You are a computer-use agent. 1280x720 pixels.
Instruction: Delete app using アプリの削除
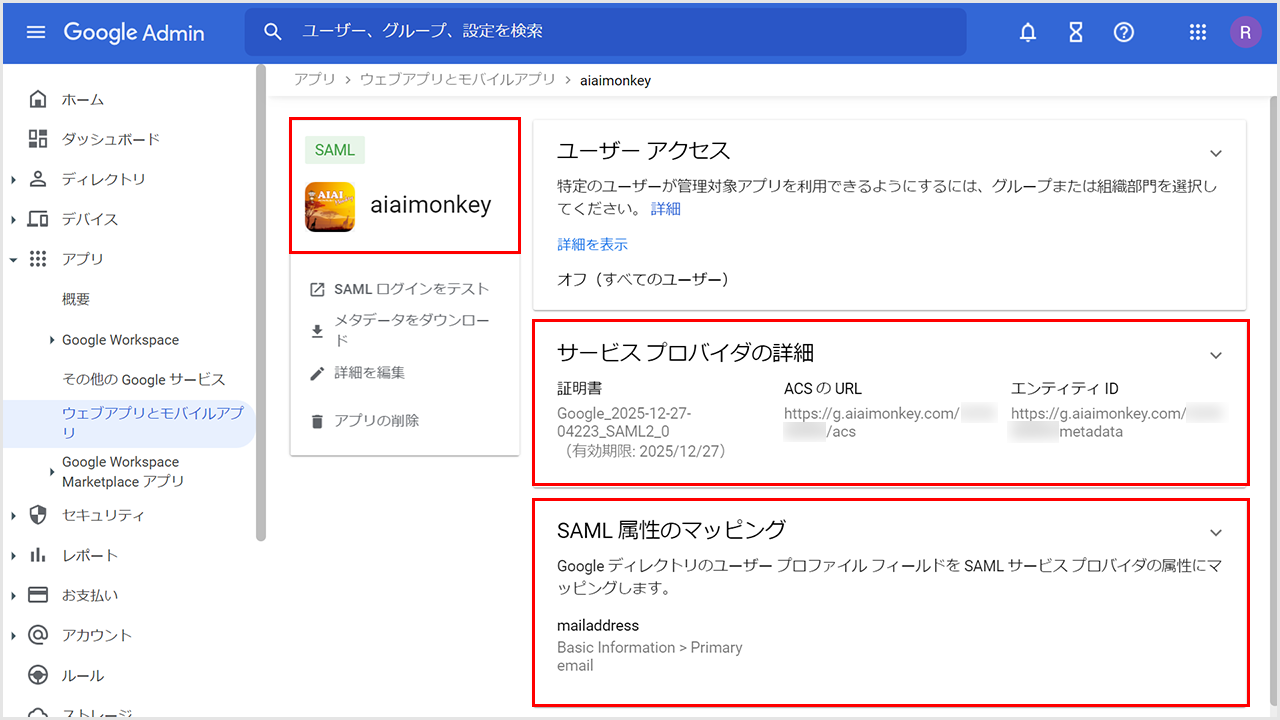coord(376,421)
